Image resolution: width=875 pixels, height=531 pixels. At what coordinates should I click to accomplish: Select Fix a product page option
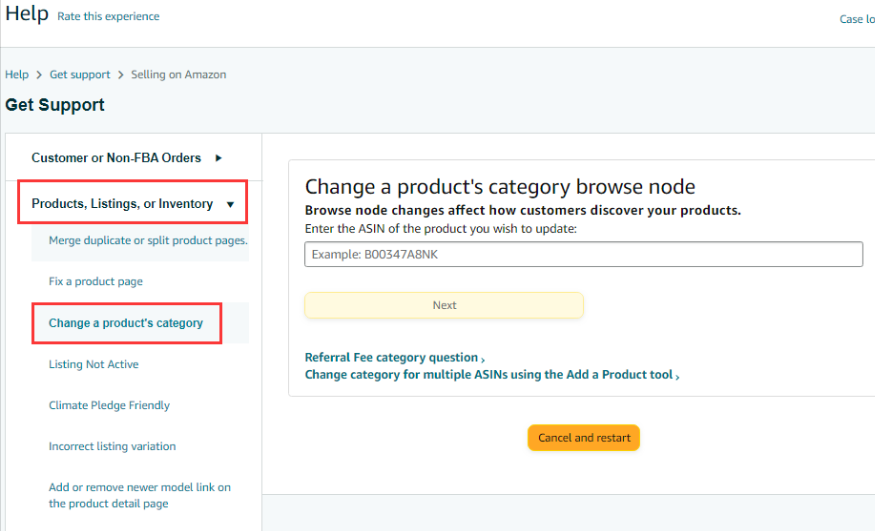96,282
